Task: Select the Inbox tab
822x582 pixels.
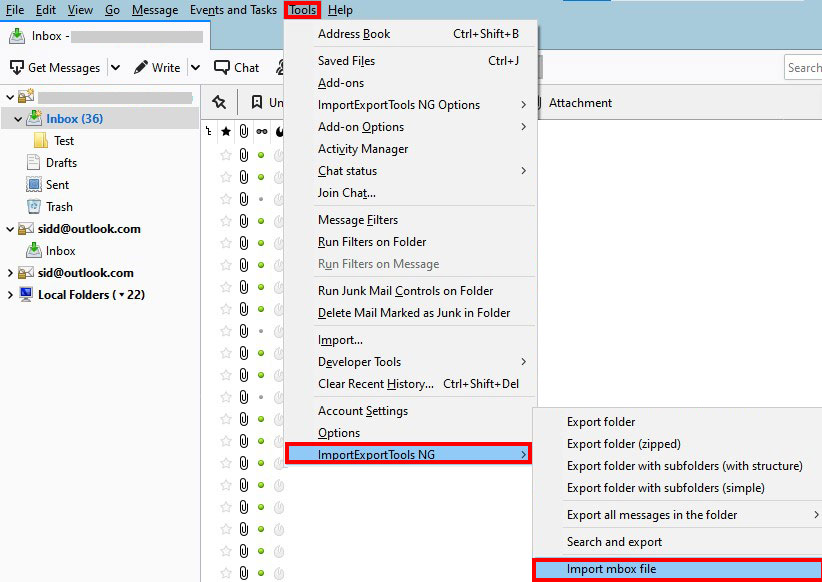Action: click(105, 36)
